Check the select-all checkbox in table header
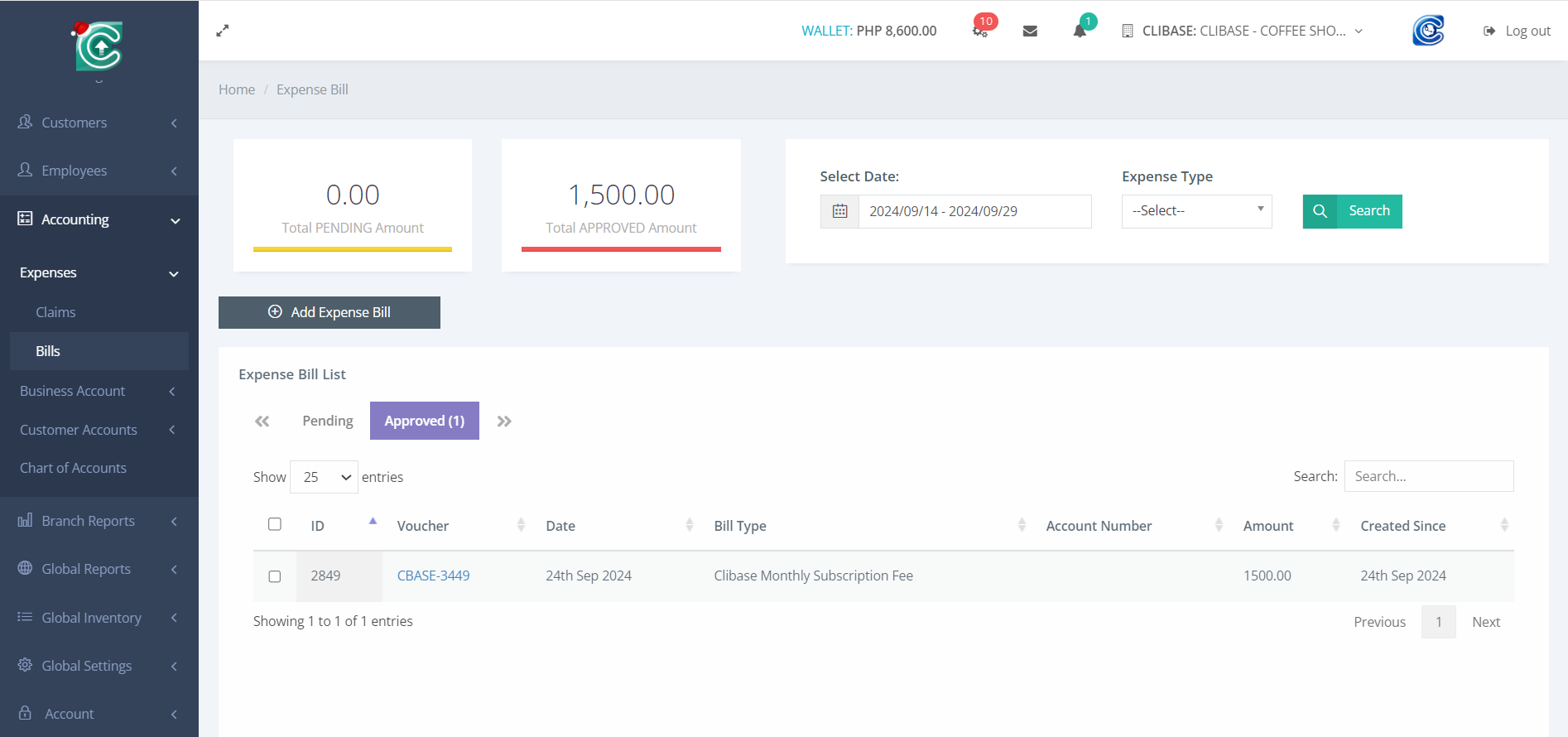Screen dimensions: 1568x737 click(x=275, y=524)
